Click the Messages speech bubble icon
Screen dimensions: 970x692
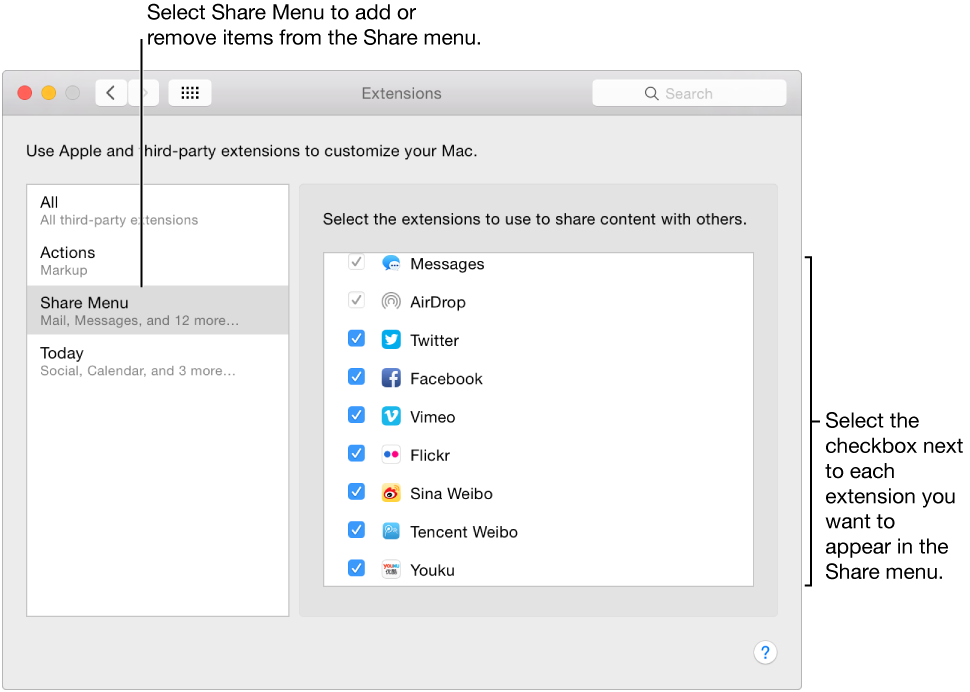point(390,263)
